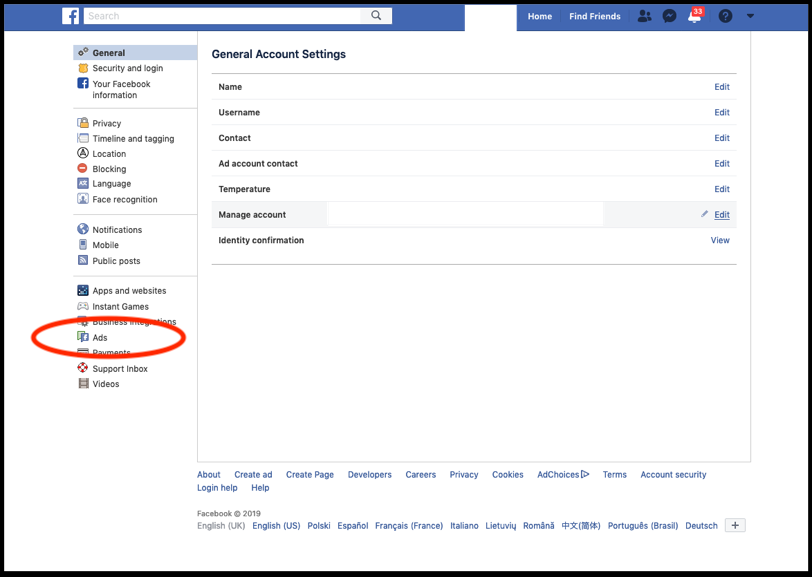Open Support Inbox in sidebar

tap(120, 368)
